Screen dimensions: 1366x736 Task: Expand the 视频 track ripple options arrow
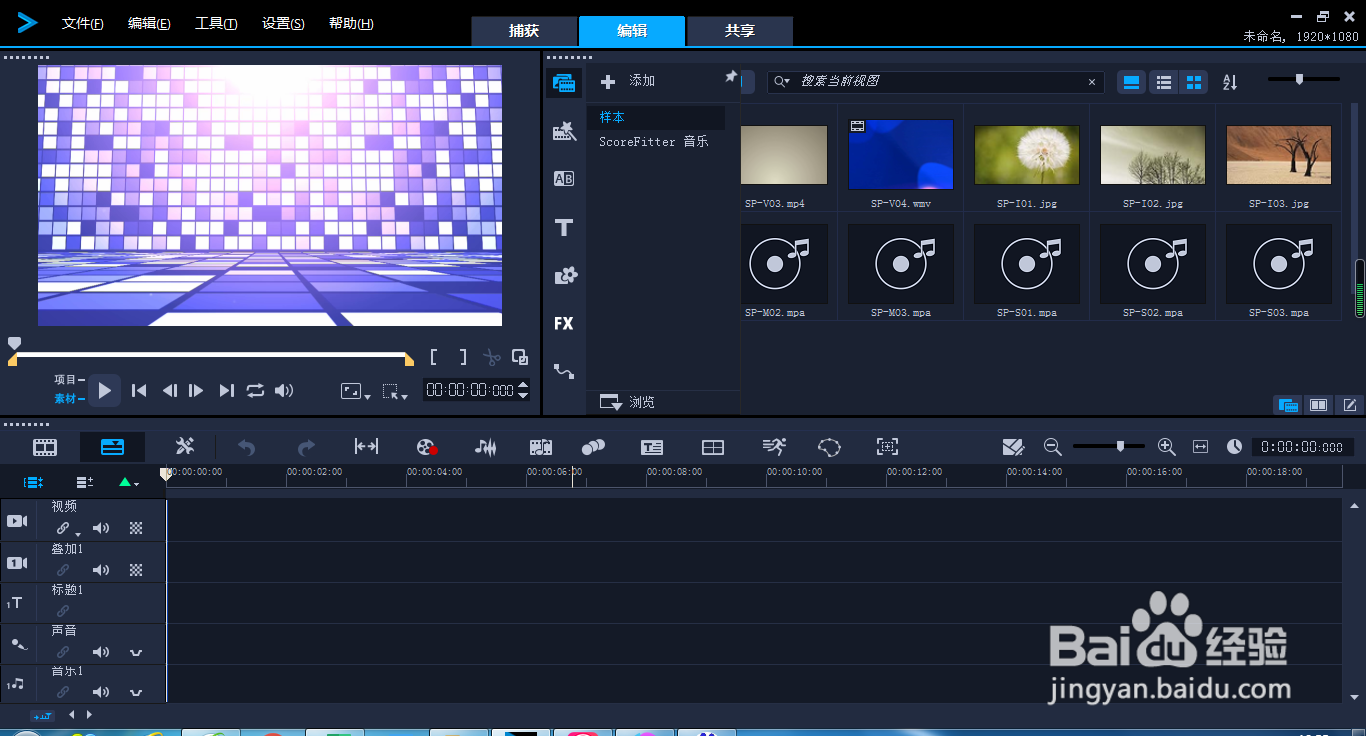[78, 535]
